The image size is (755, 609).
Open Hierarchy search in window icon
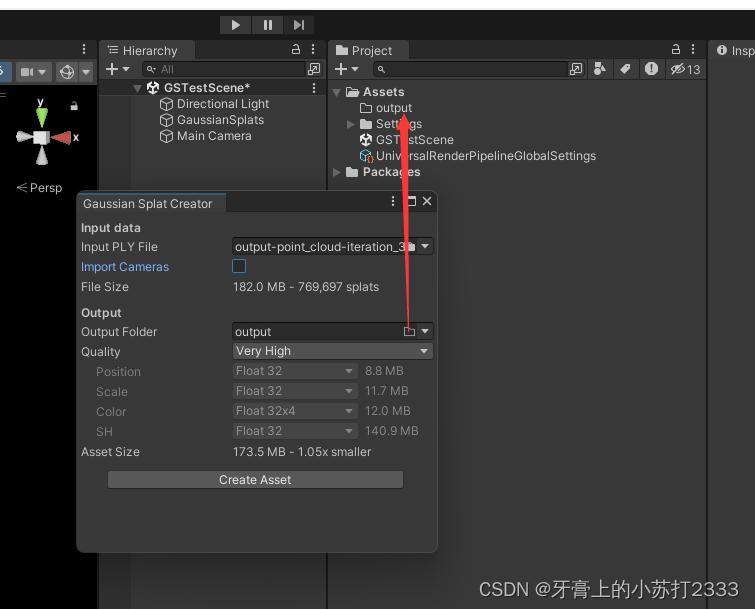pyautogui.click(x=314, y=69)
